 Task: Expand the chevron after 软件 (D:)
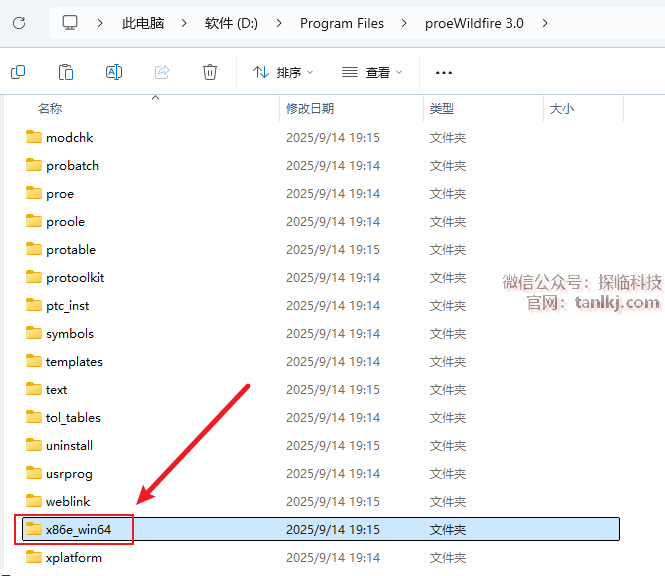279,23
